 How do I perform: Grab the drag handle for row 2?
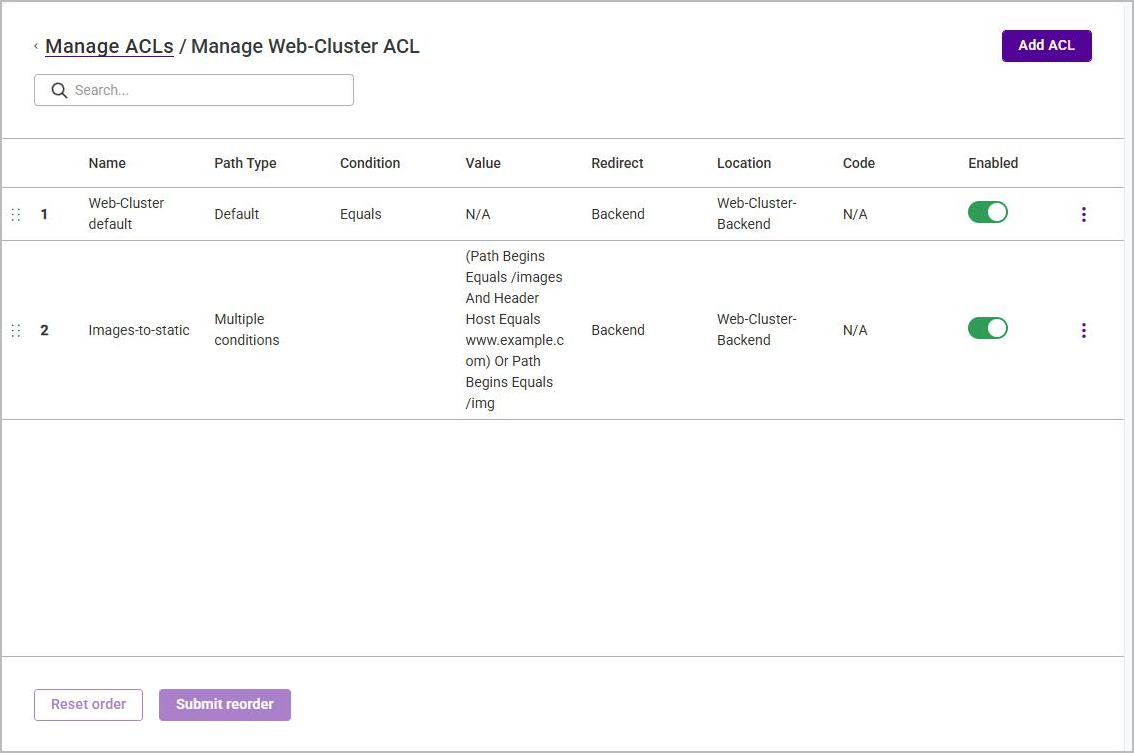16,331
